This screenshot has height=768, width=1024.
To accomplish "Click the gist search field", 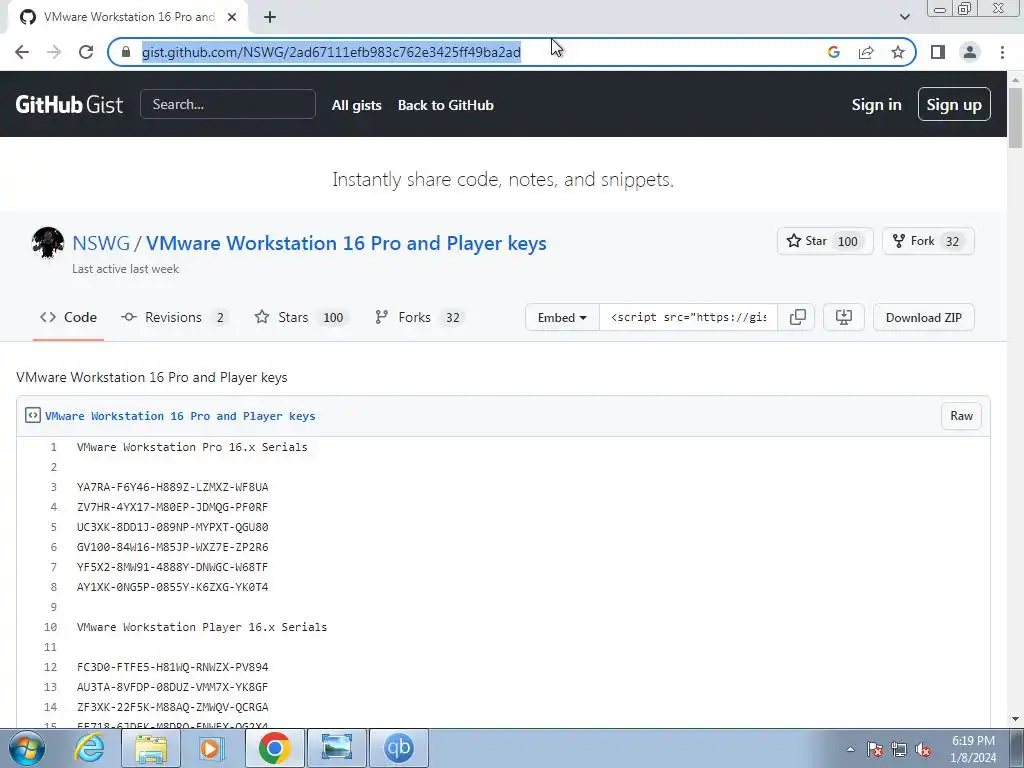I will (x=228, y=104).
